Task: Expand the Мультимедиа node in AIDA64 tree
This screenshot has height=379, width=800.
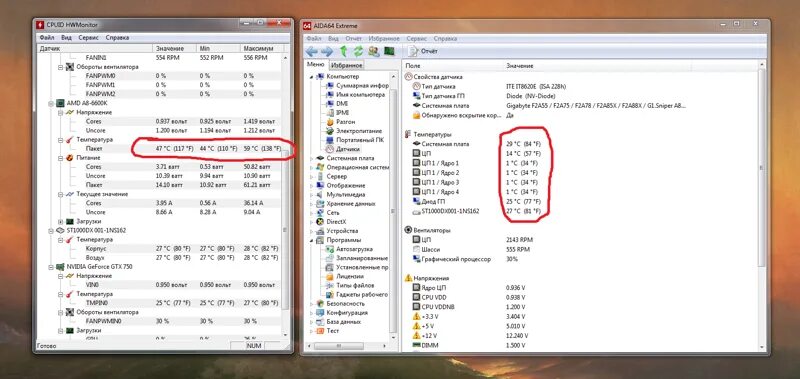Action: click(x=313, y=194)
